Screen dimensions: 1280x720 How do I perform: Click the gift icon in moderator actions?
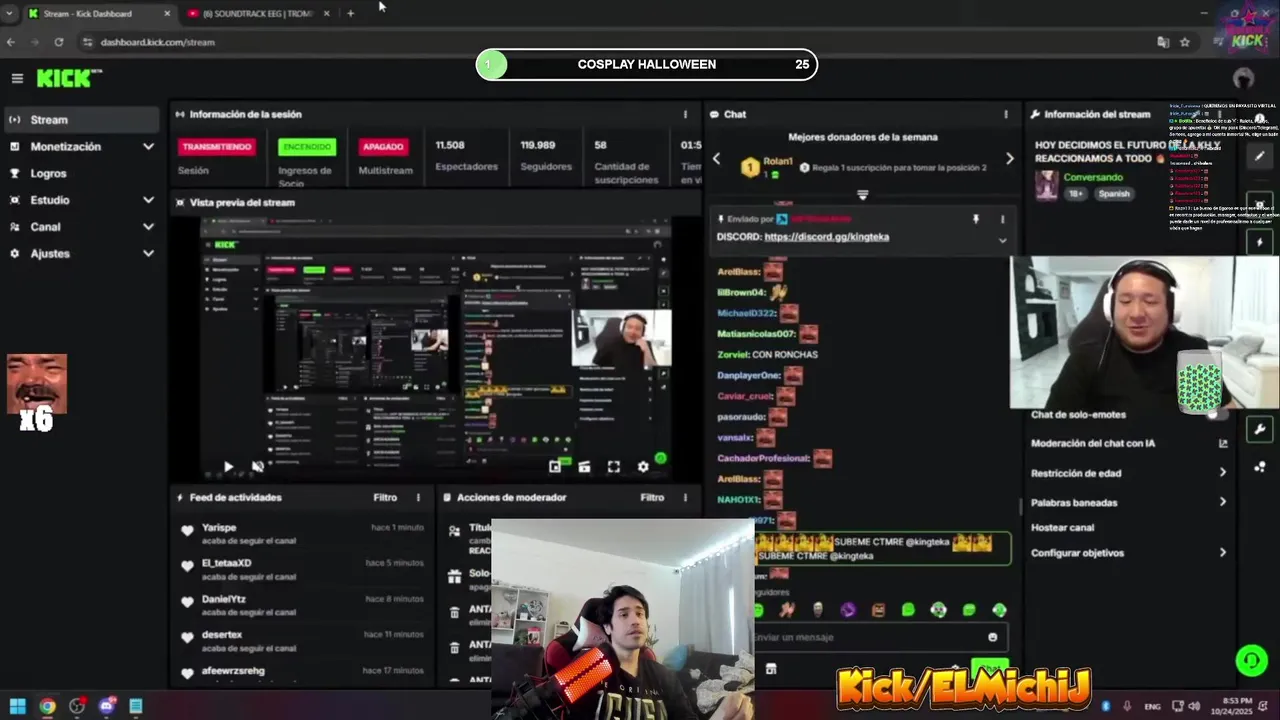(455, 576)
